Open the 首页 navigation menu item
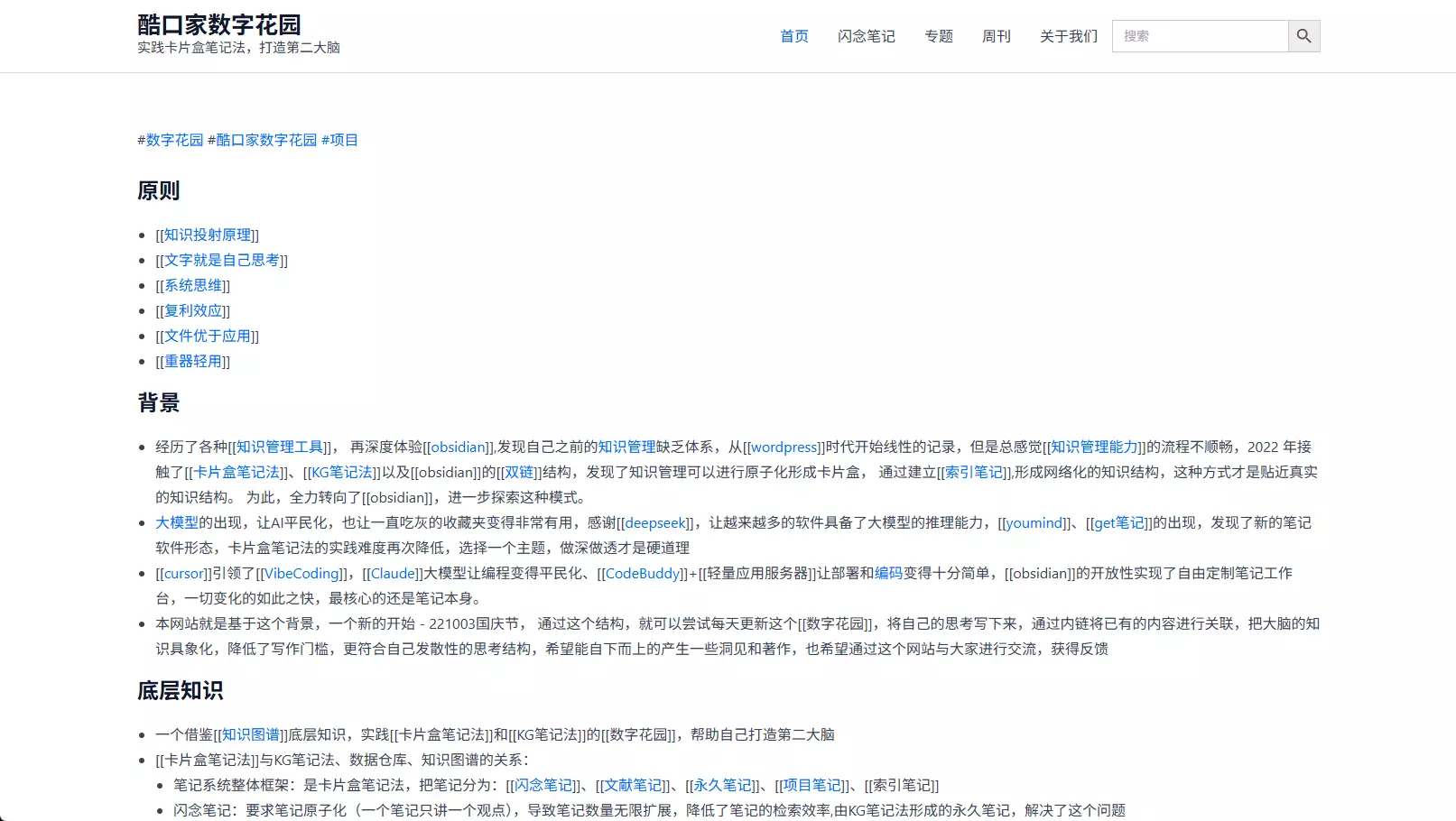This screenshot has height=821, width=1456. point(793,36)
